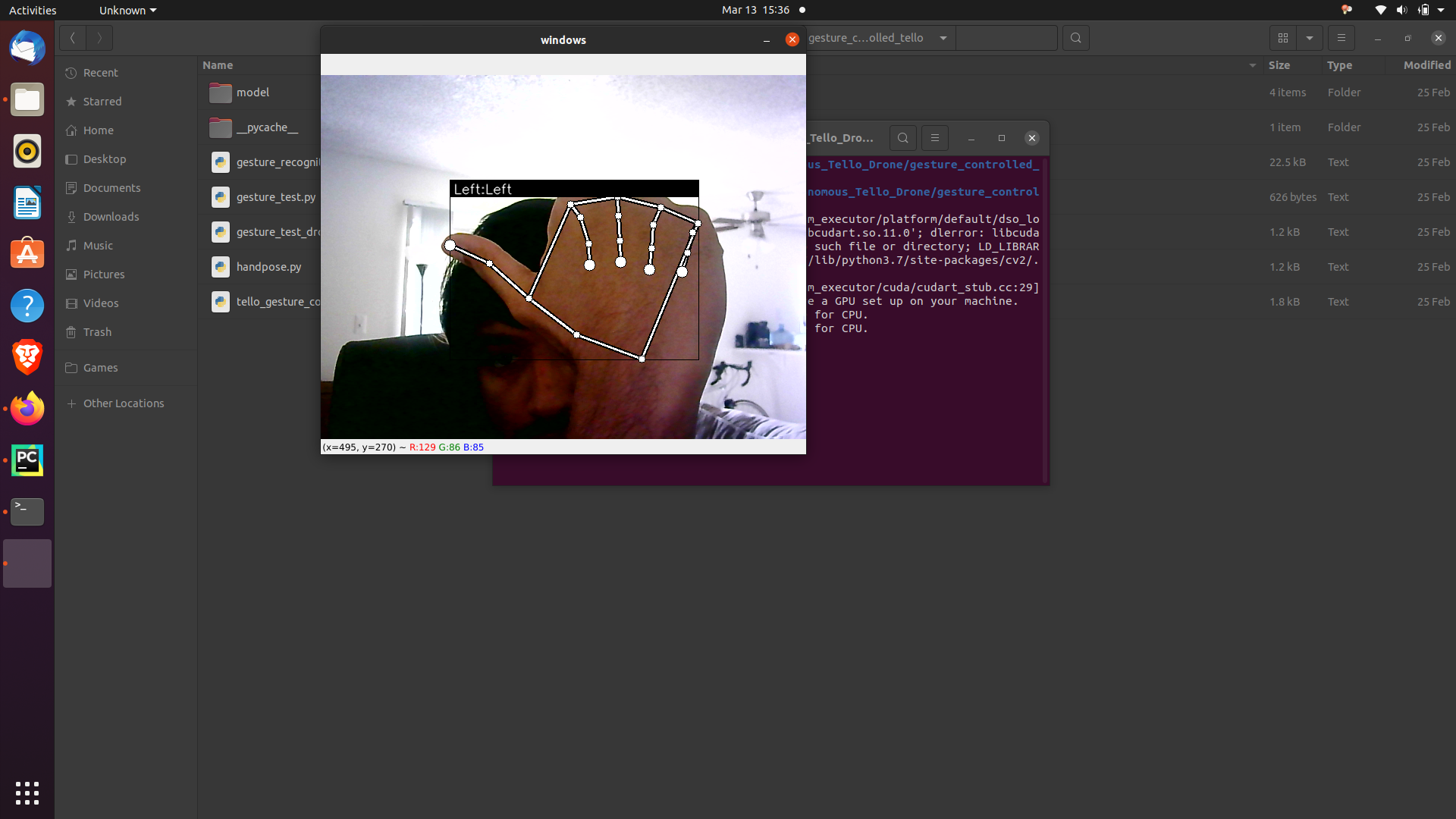
Task: Go to Downloads in the sidebar
Action: [x=111, y=217]
